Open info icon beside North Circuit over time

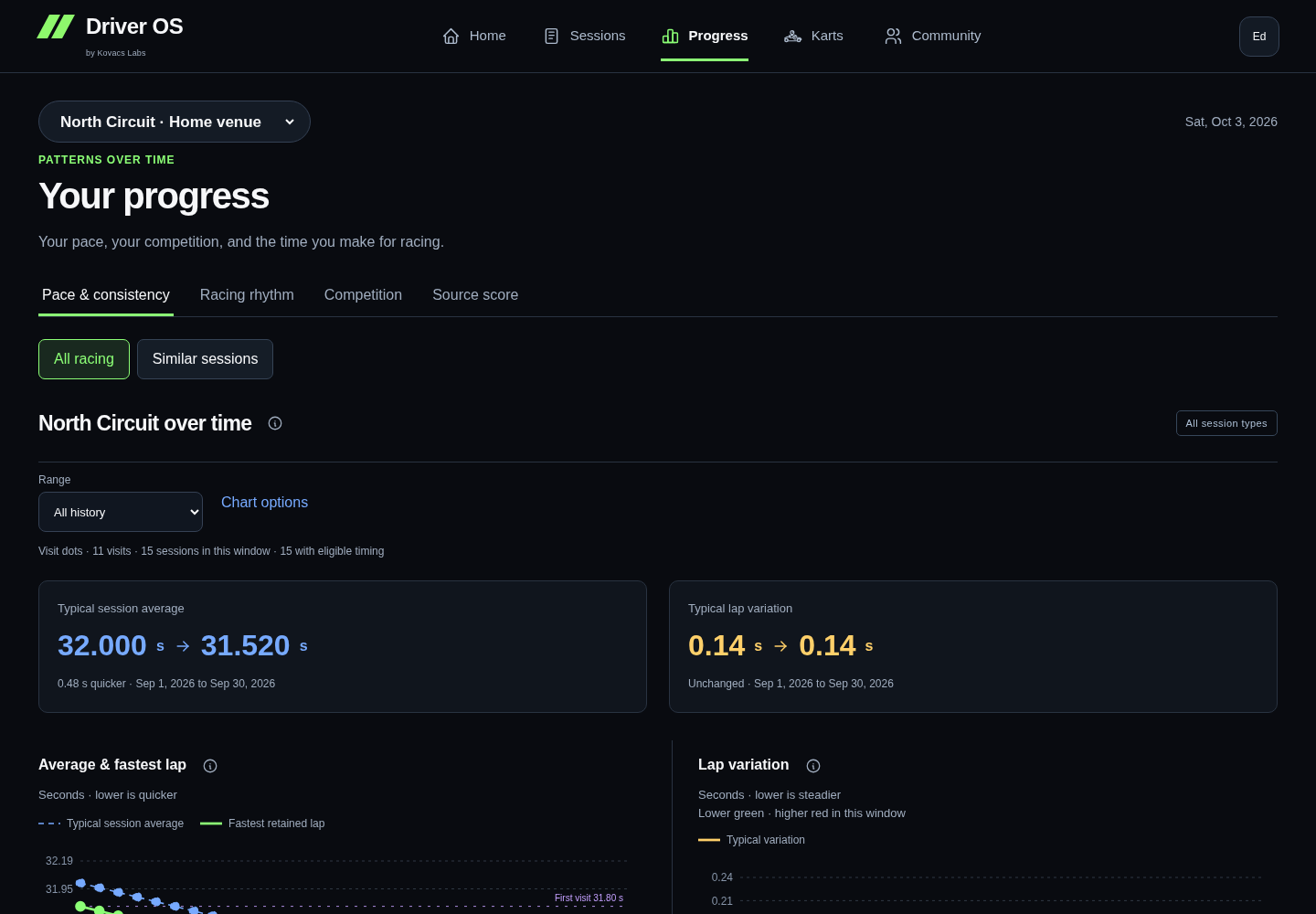(275, 423)
